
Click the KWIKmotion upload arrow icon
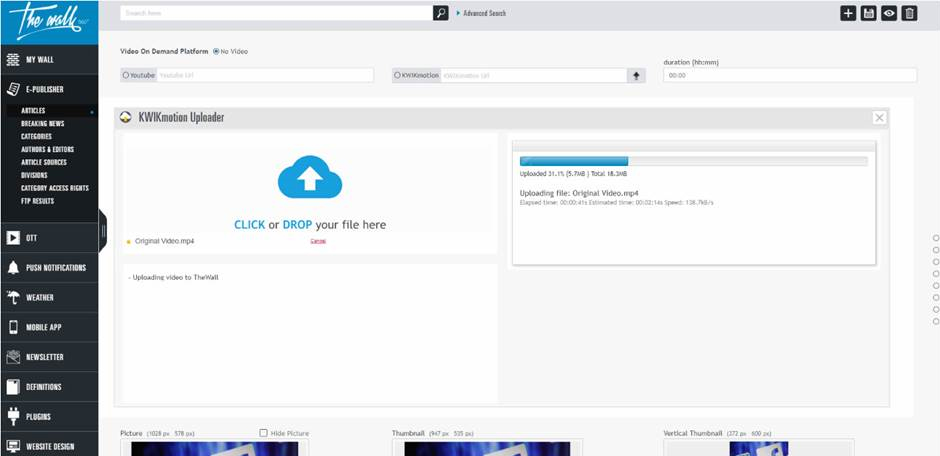[636, 76]
